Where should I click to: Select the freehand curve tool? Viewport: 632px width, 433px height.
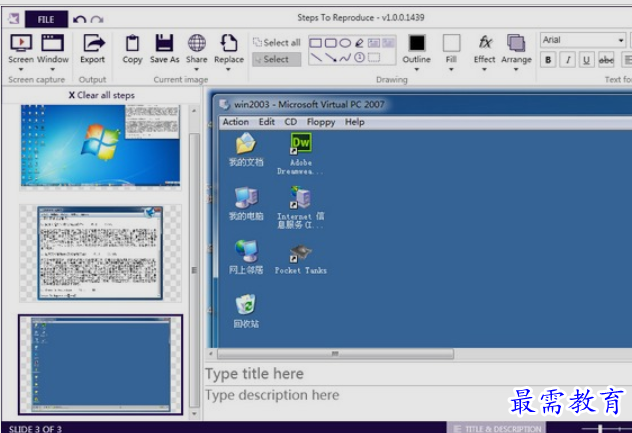tap(345, 58)
